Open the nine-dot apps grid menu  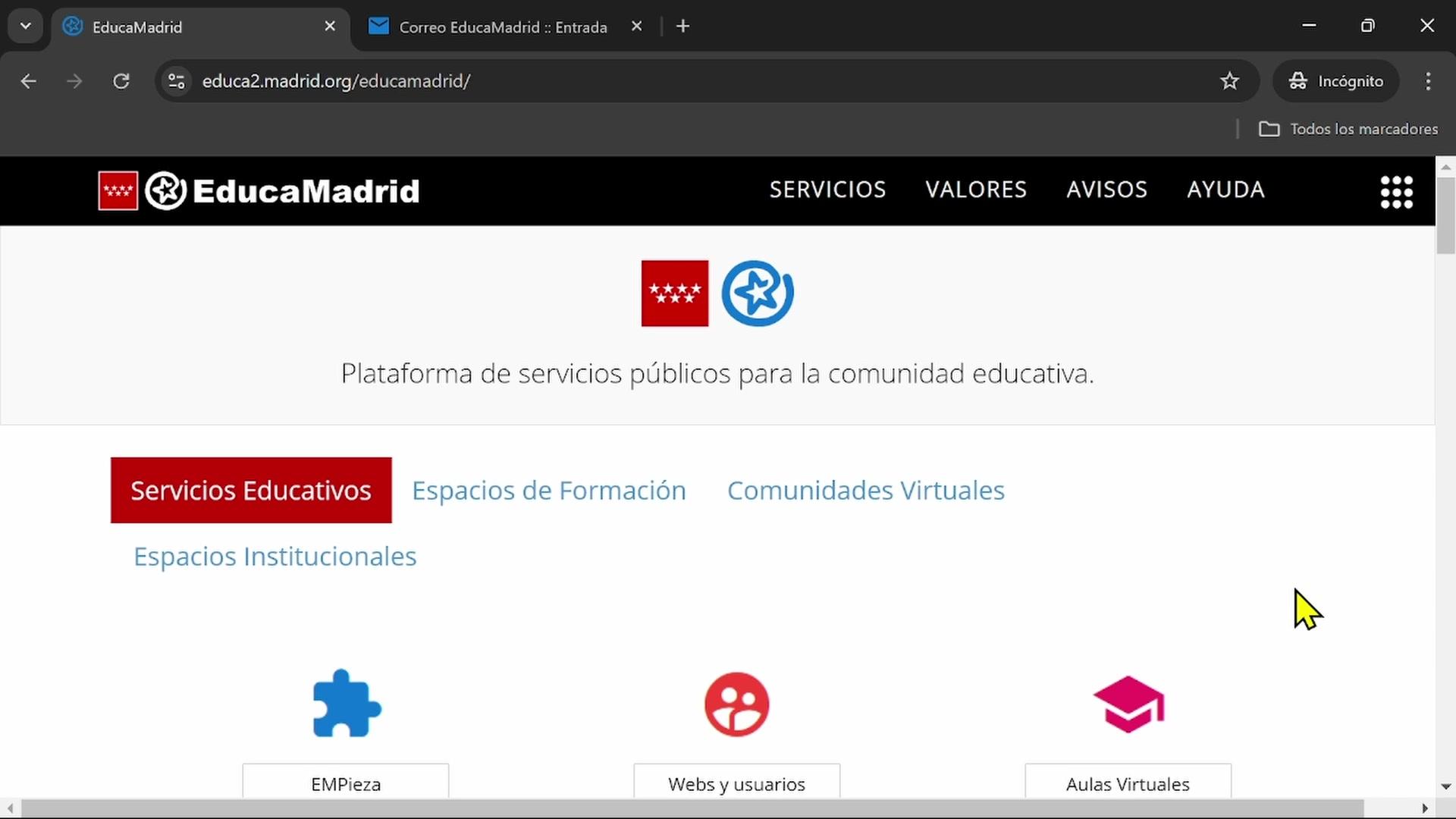point(1396,192)
